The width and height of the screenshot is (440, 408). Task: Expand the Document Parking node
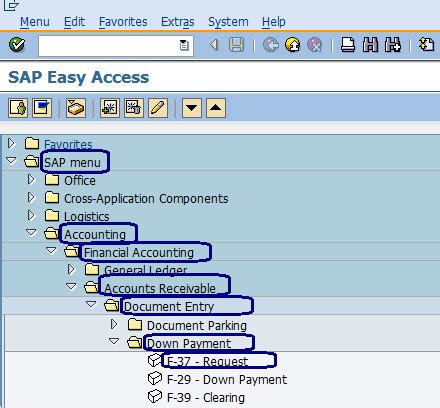[114, 324]
